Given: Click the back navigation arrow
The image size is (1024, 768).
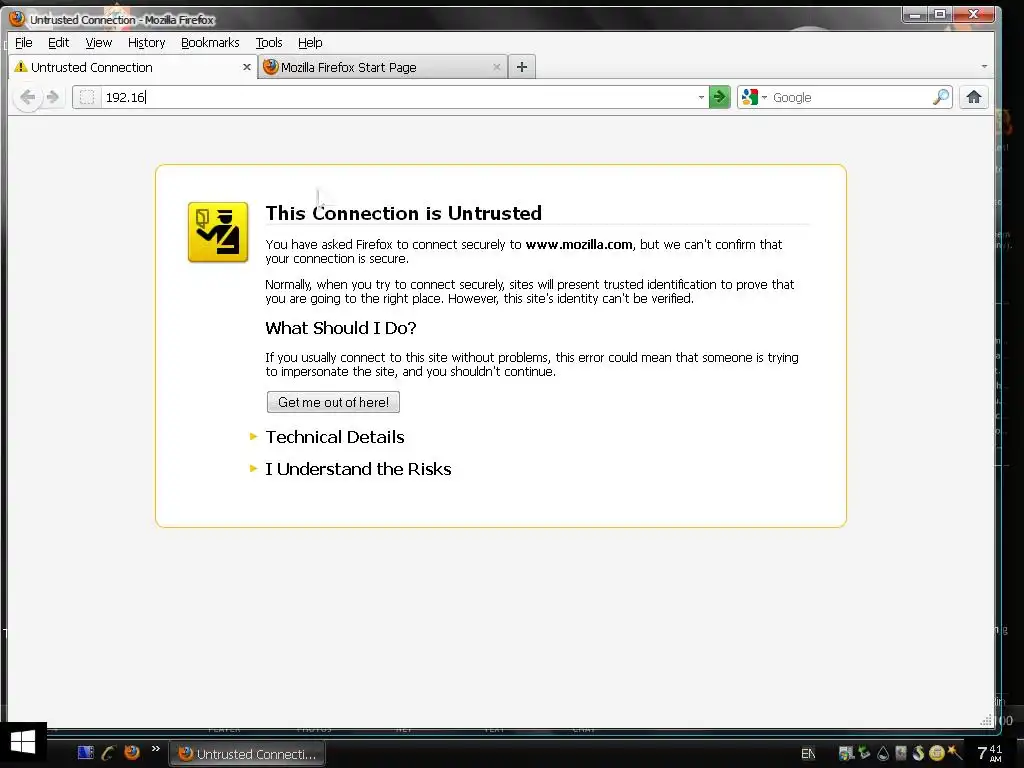Looking at the screenshot, I should pyautogui.click(x=27, y=97).
